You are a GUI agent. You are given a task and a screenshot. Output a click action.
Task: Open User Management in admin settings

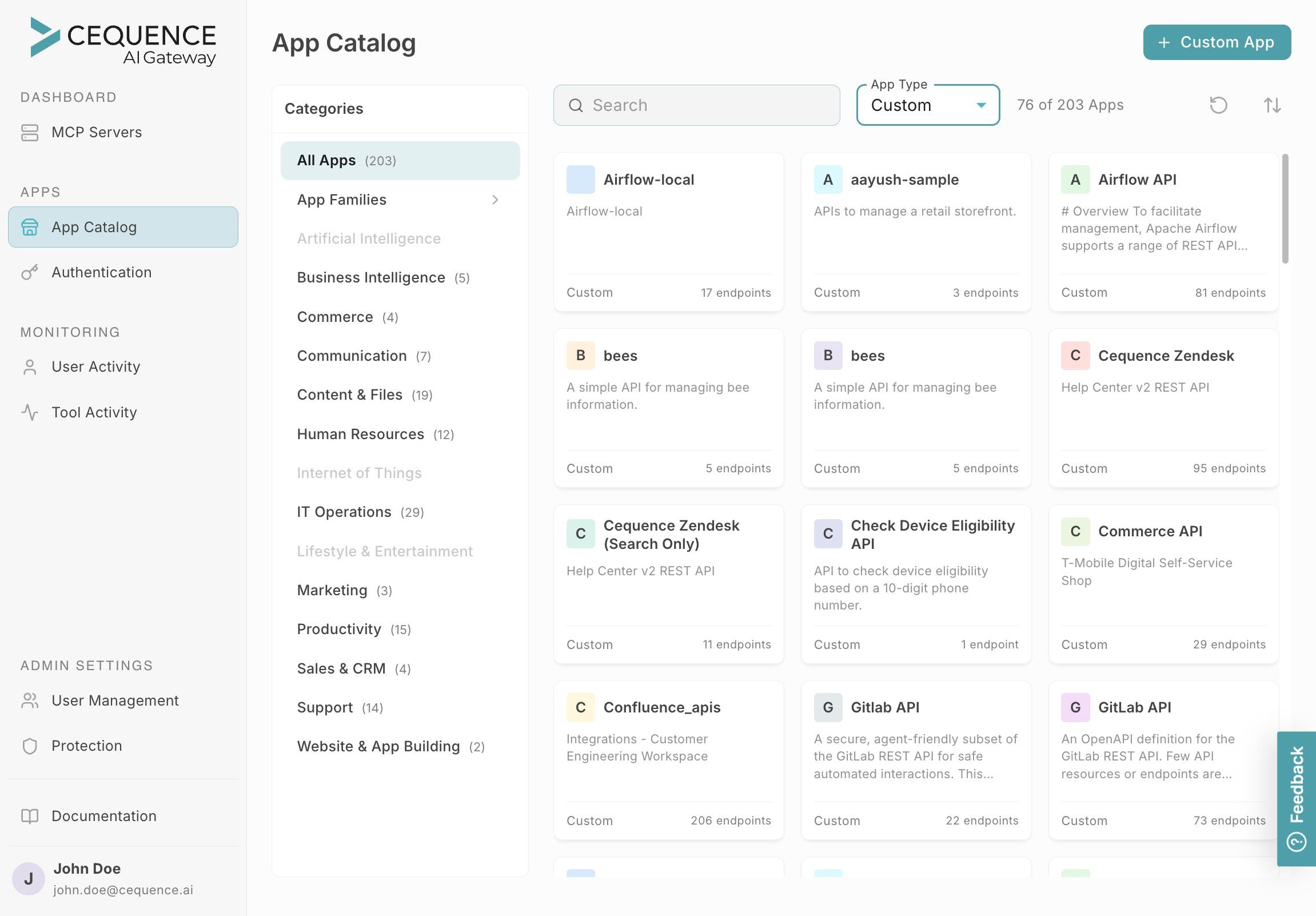click(115, 700)
